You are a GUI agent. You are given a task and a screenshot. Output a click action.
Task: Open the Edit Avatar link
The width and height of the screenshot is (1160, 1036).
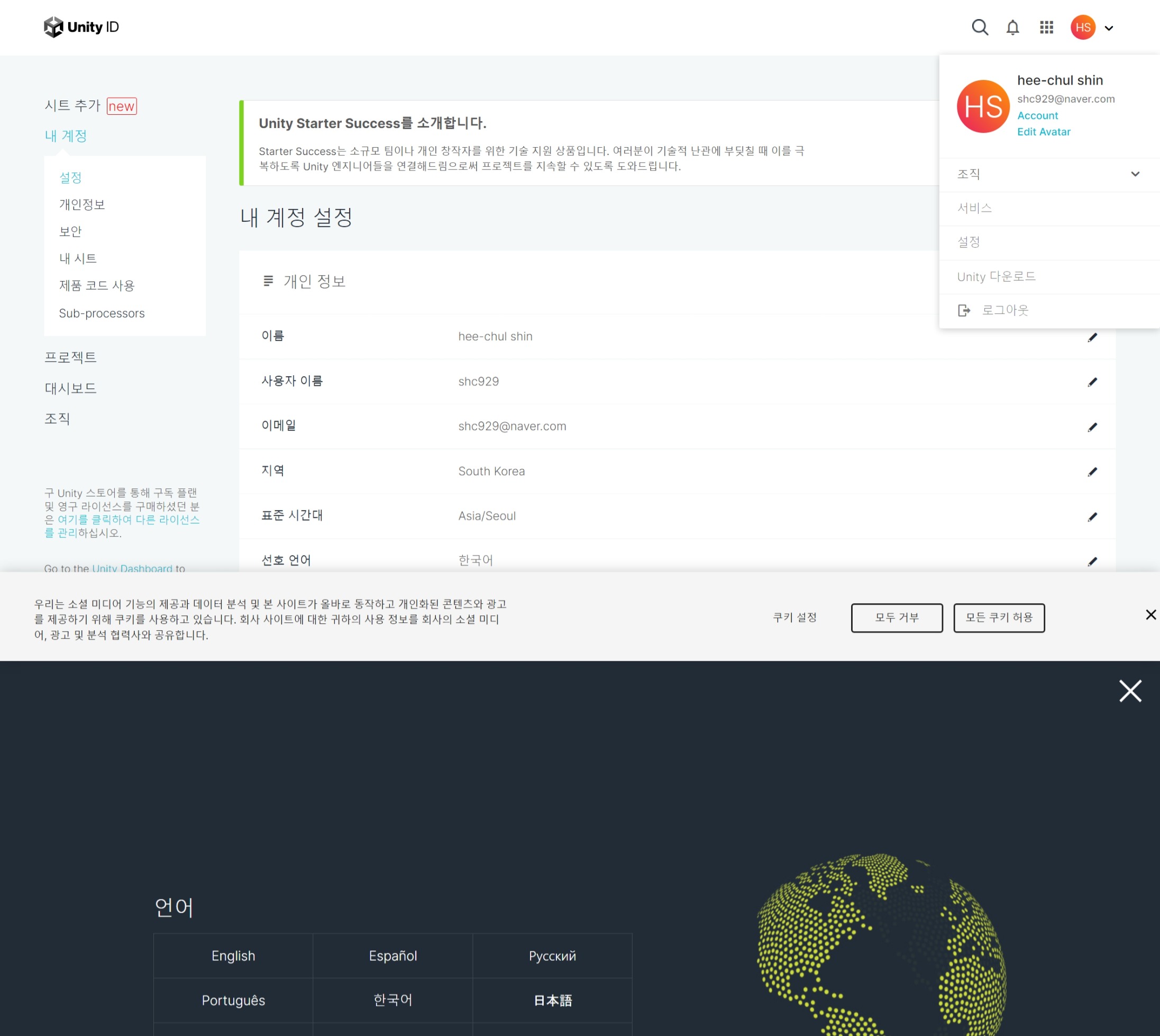tap(1043, 132)
